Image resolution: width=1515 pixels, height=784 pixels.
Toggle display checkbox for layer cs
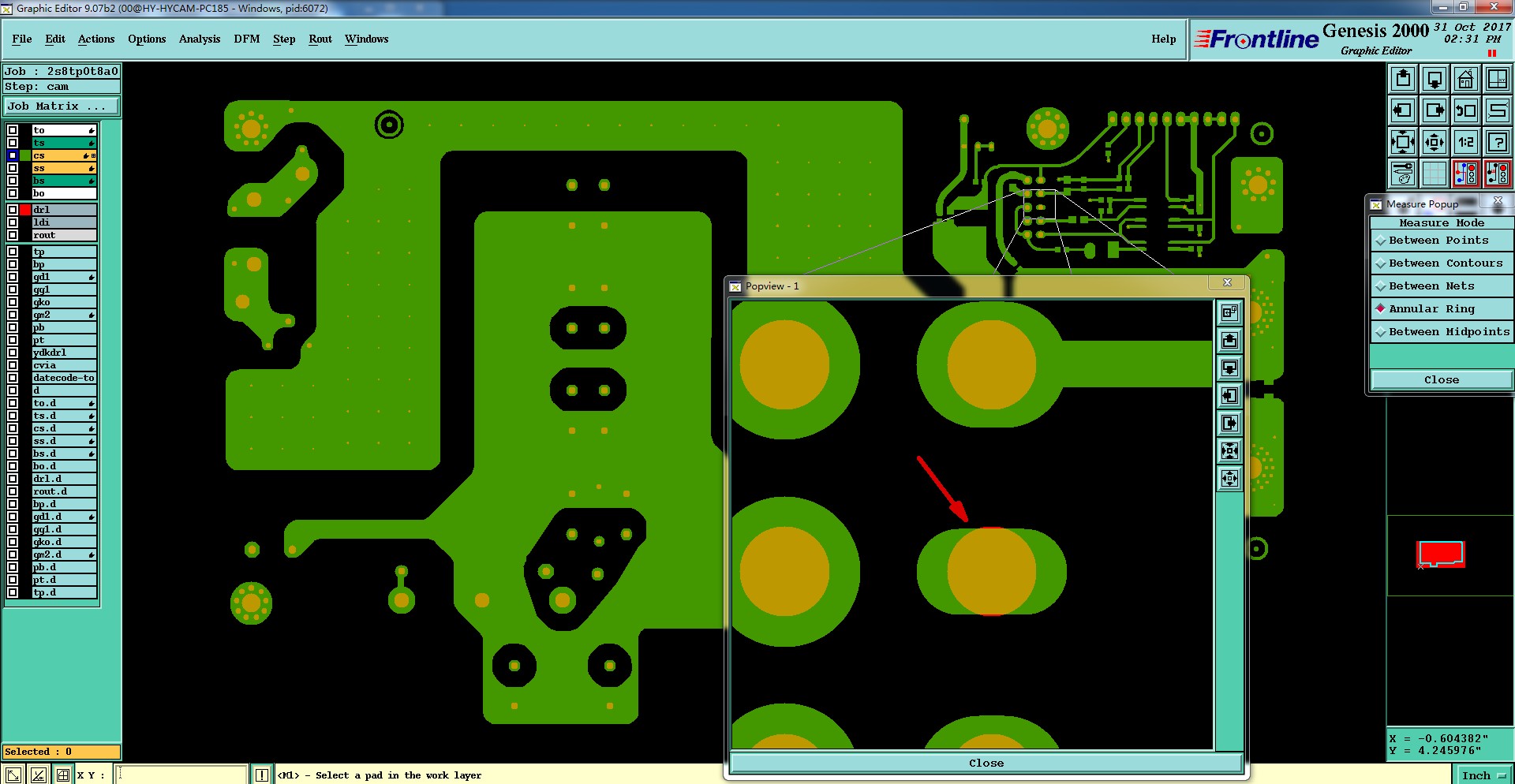tap(13, 155)
